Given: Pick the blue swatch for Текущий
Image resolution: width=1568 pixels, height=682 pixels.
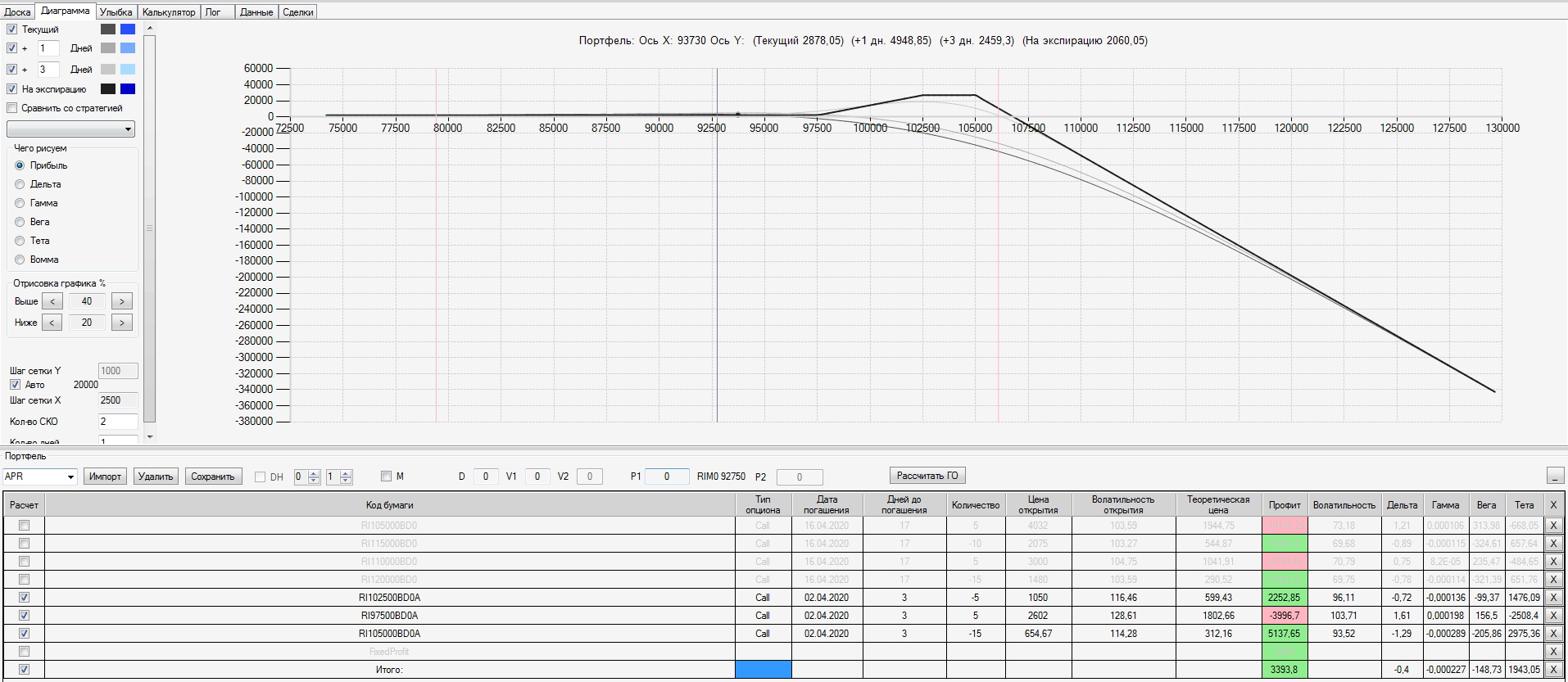Looking at the screenshot, I should [128, 29].
